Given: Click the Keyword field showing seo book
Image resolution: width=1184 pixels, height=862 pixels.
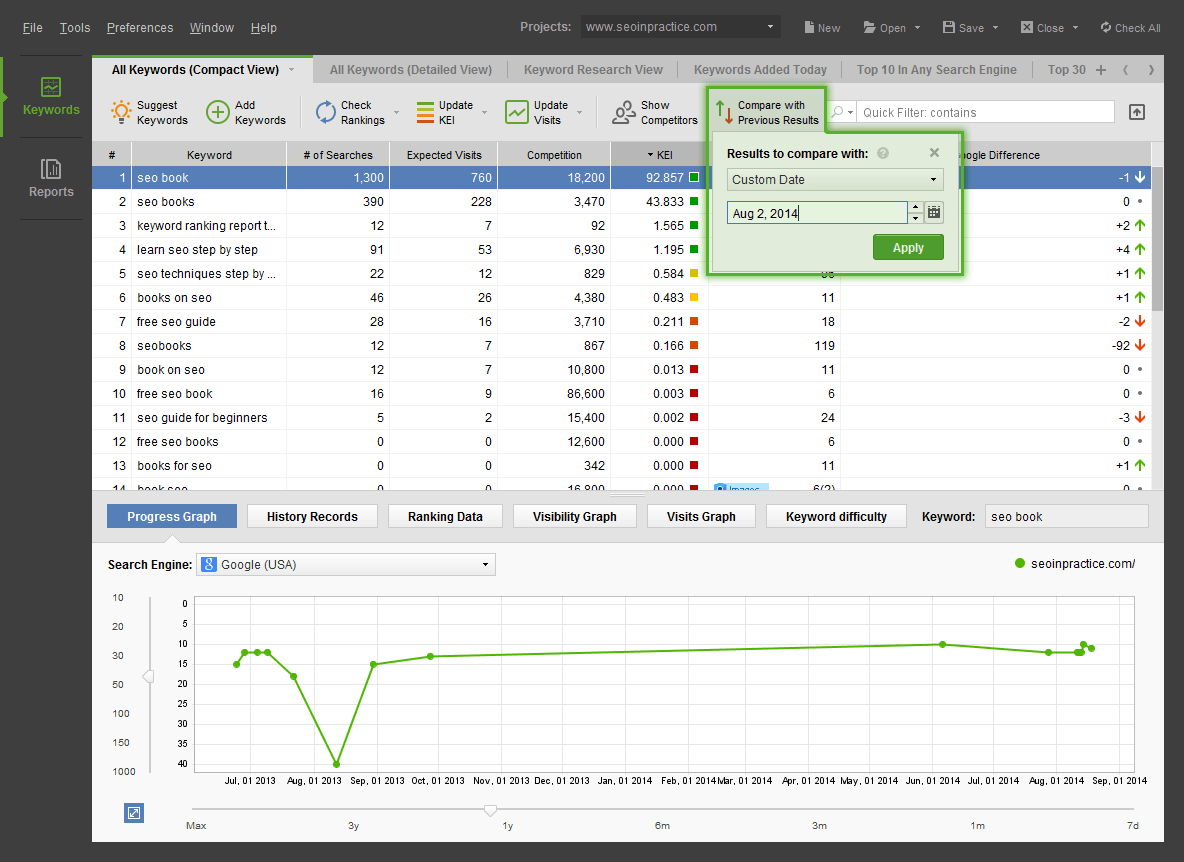Looking at the screenshot, I should [1066, 516].
